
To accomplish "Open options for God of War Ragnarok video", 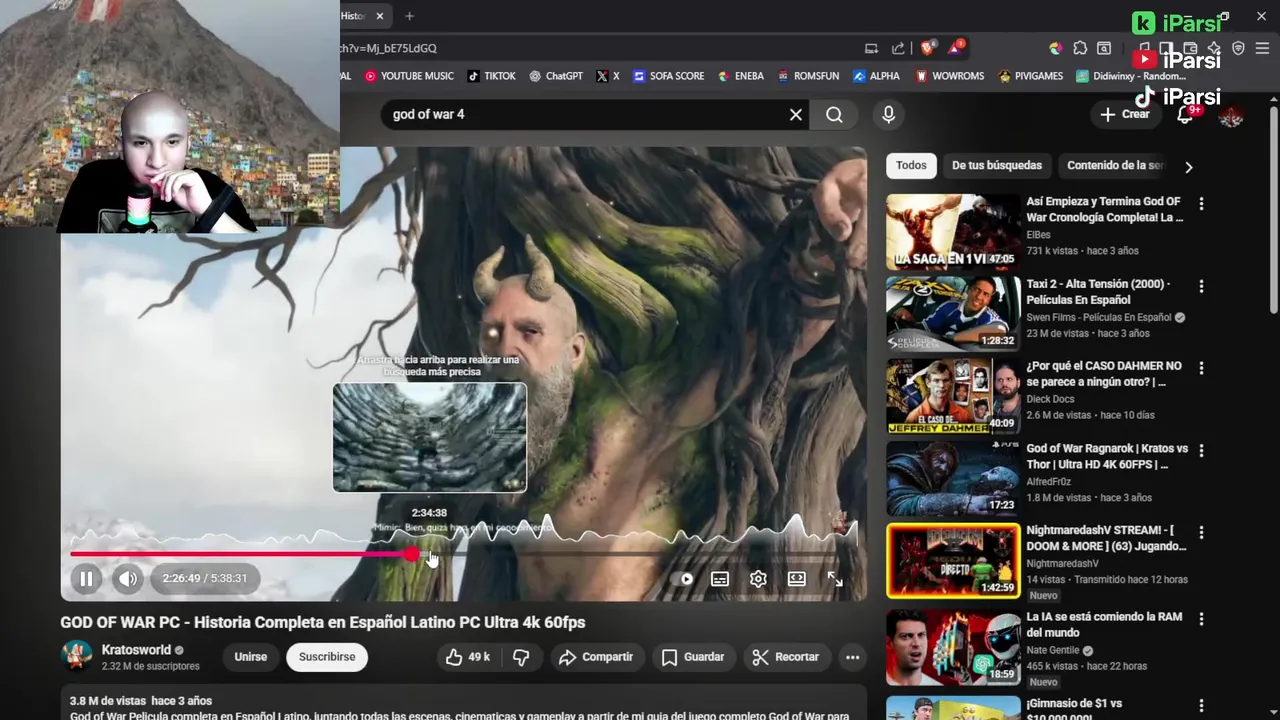I will pos(1201,451).
